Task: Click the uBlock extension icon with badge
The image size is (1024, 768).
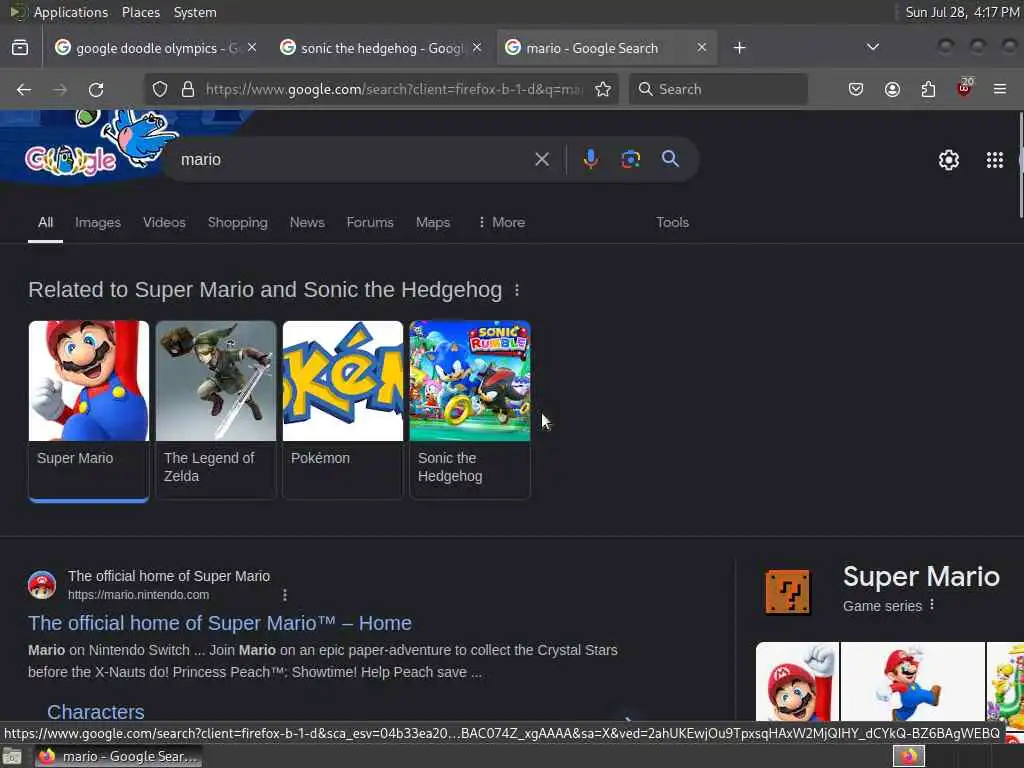Action: 964,88
